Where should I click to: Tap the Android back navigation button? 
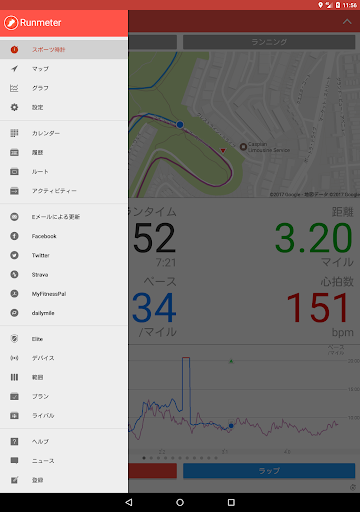coord(129,502)
